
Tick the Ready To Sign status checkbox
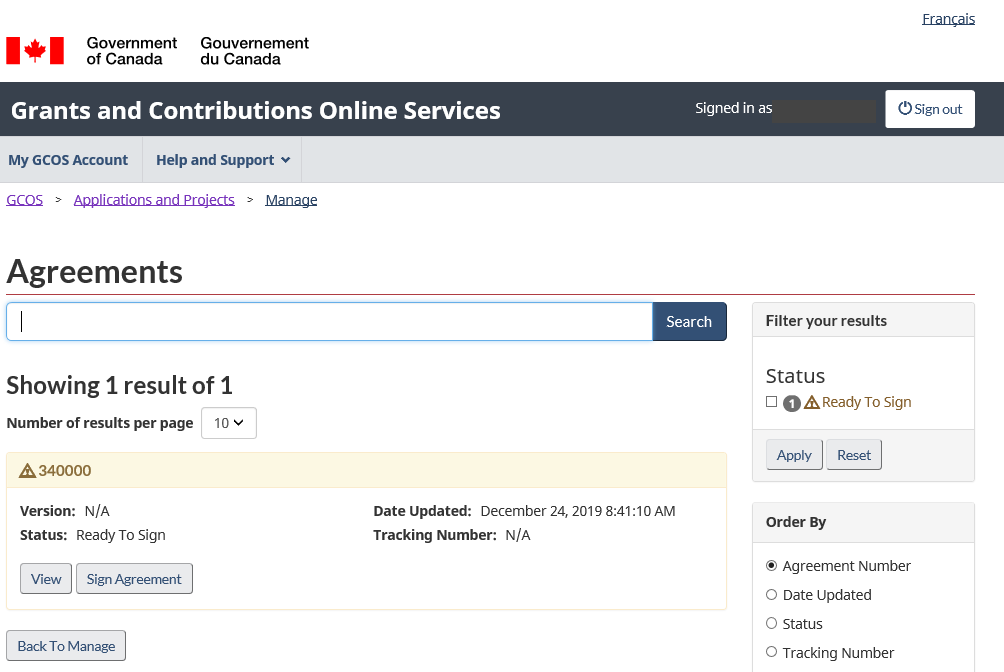pyautogui.click(x=771, y=402)
